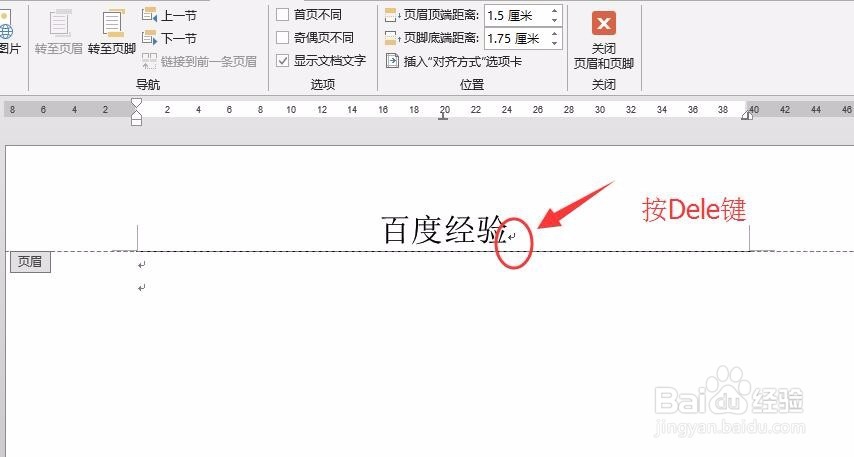Viewport: 854px width, 457px height.
Task: Click the 页眉 header label tag
Action: 30,262
